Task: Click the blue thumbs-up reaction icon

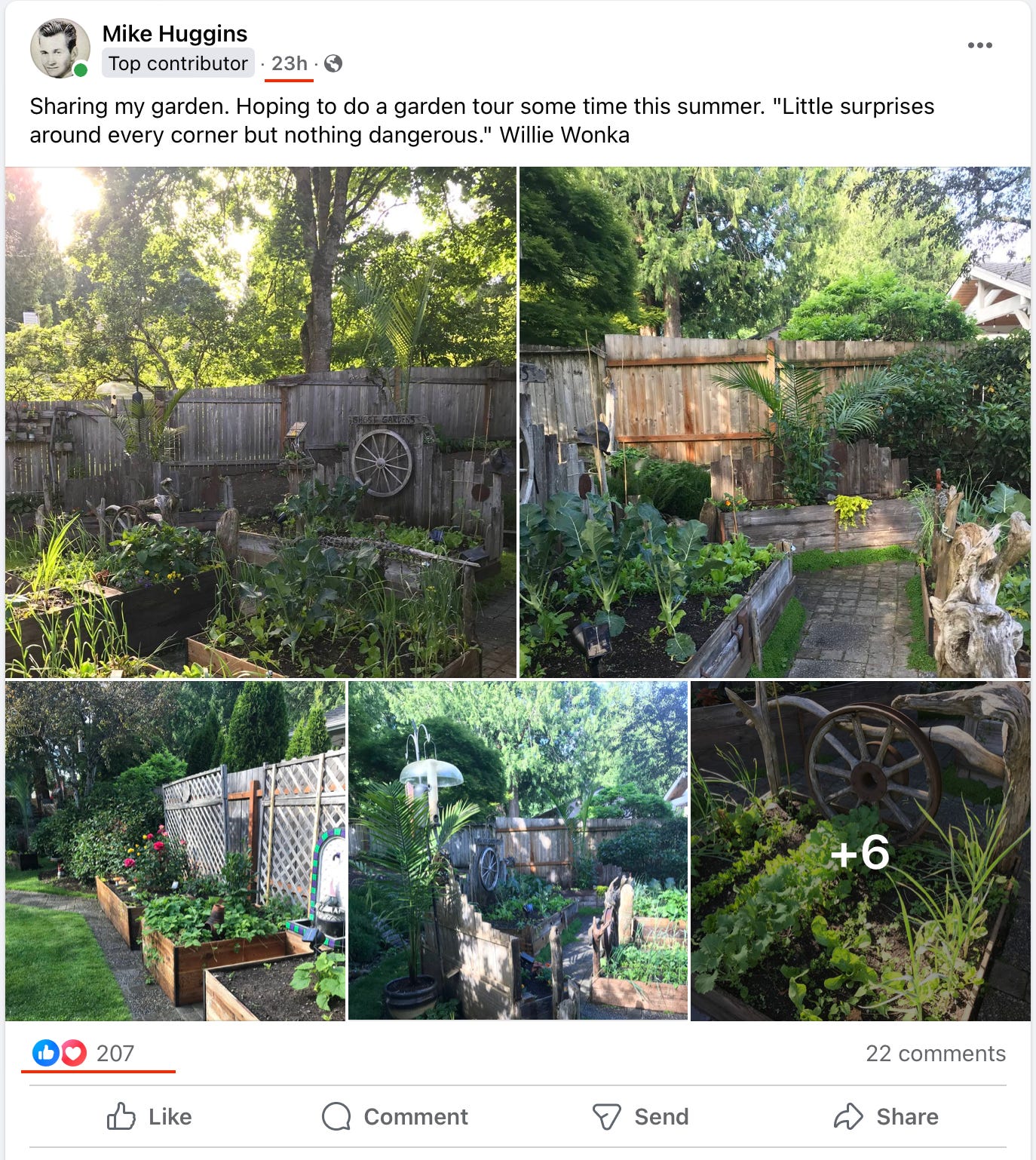Action: [x=46, y=1053]
